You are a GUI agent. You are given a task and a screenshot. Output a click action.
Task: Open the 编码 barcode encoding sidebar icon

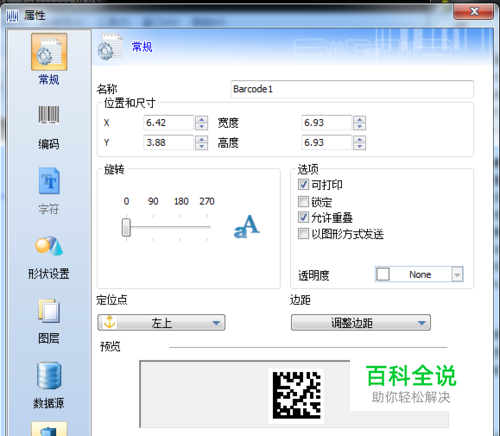tap(49, 115)
